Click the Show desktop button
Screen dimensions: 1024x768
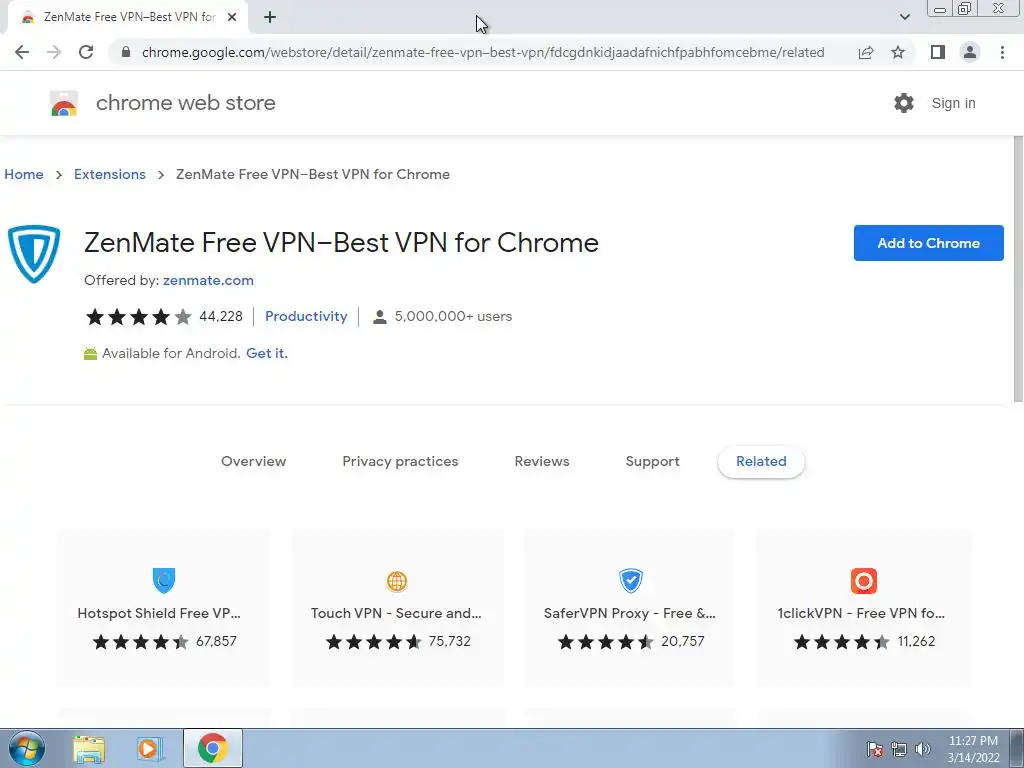click(1017, 748)
